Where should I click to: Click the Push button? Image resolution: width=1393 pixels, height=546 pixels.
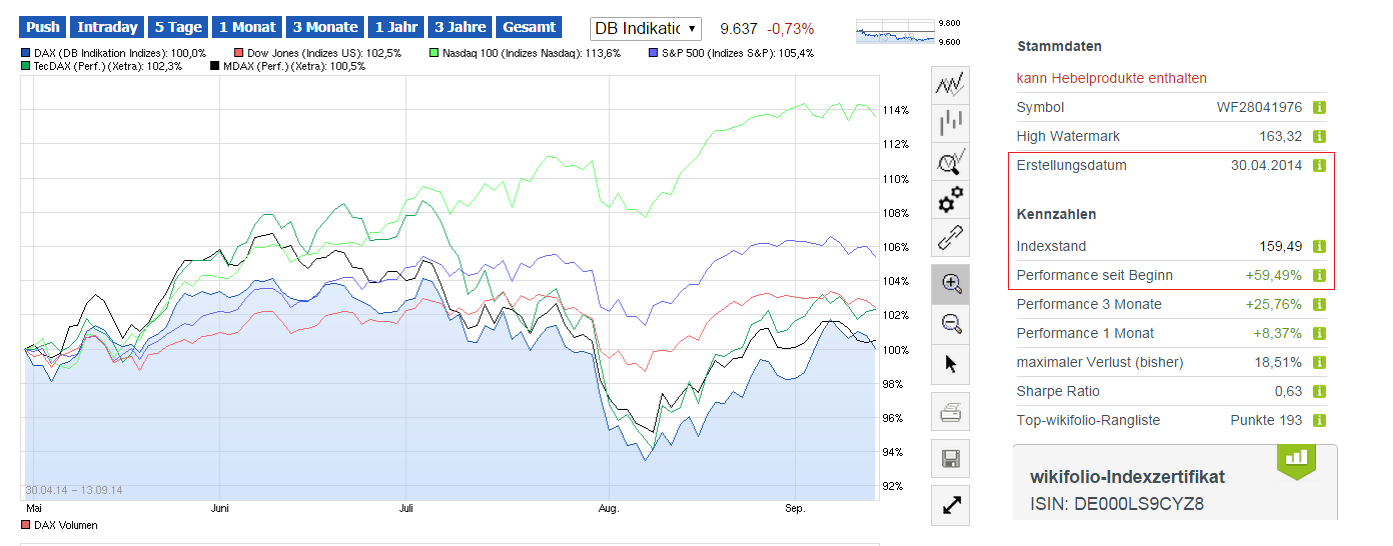(x=43, y=28)
